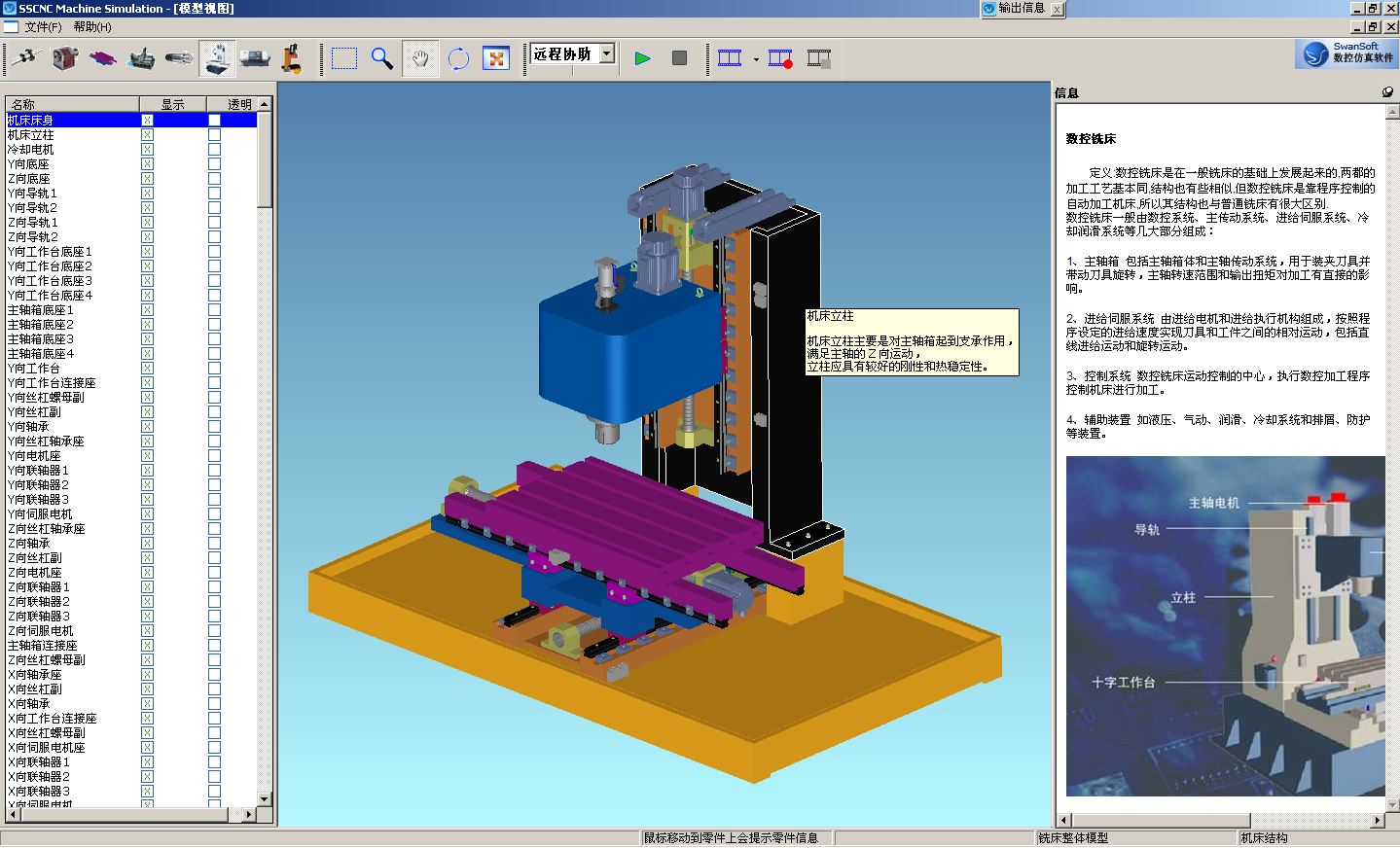Open dropdown arrow beside the filmstrip icon
The image size is (1400, 848).
pyautogui.click(x=756, y=59)
